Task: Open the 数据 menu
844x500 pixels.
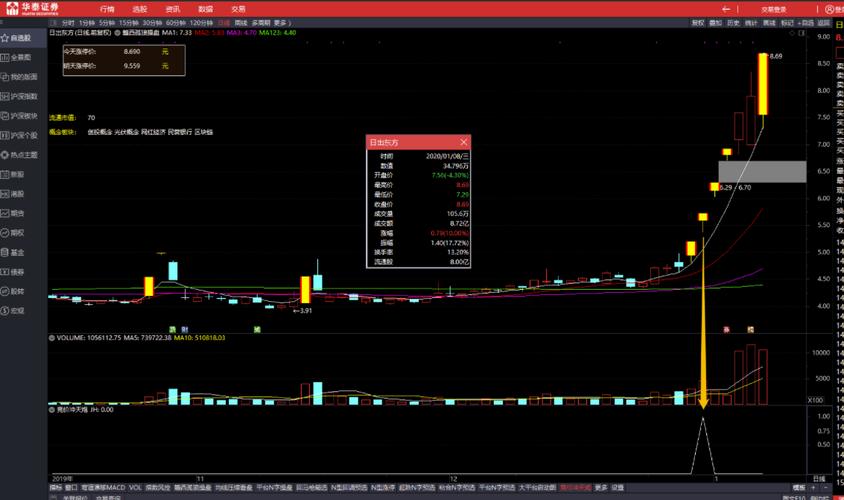Action: pyautogui.click(x=206, y=9)
